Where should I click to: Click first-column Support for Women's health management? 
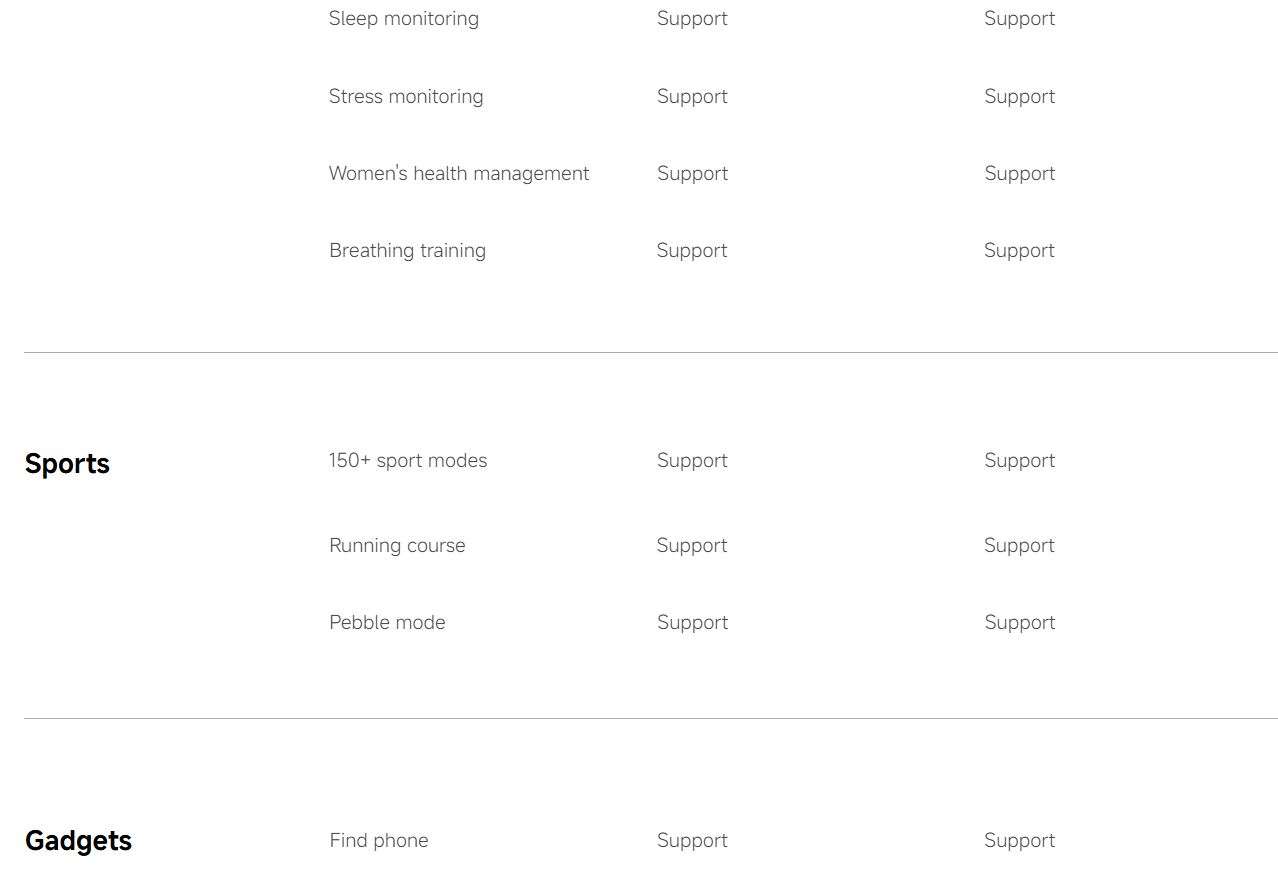click(692, 174)
